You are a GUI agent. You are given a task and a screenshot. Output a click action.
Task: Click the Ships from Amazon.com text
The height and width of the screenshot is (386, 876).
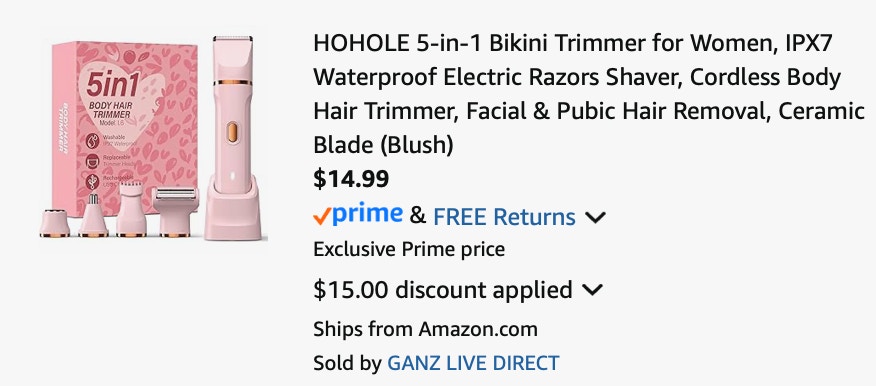click(x=425, y=329)
